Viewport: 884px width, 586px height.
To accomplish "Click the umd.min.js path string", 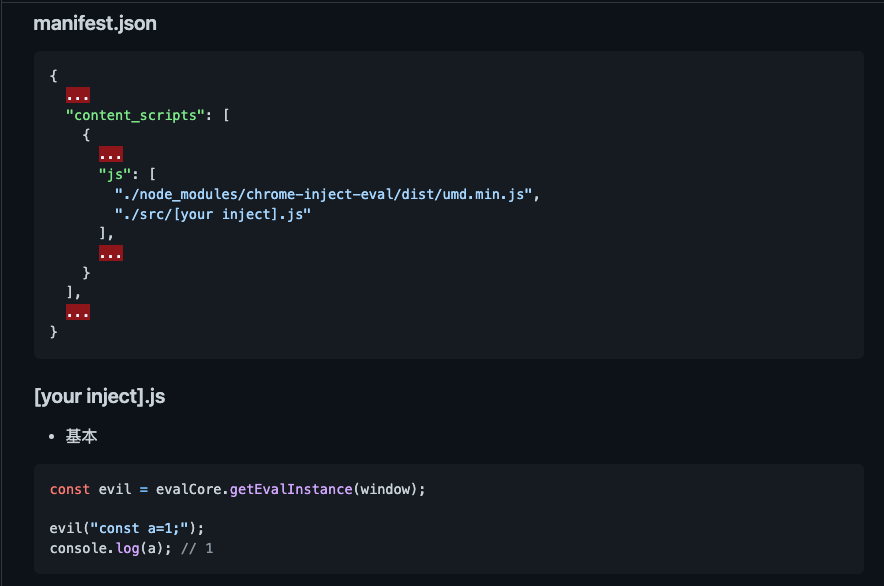I will click(324, 194).
